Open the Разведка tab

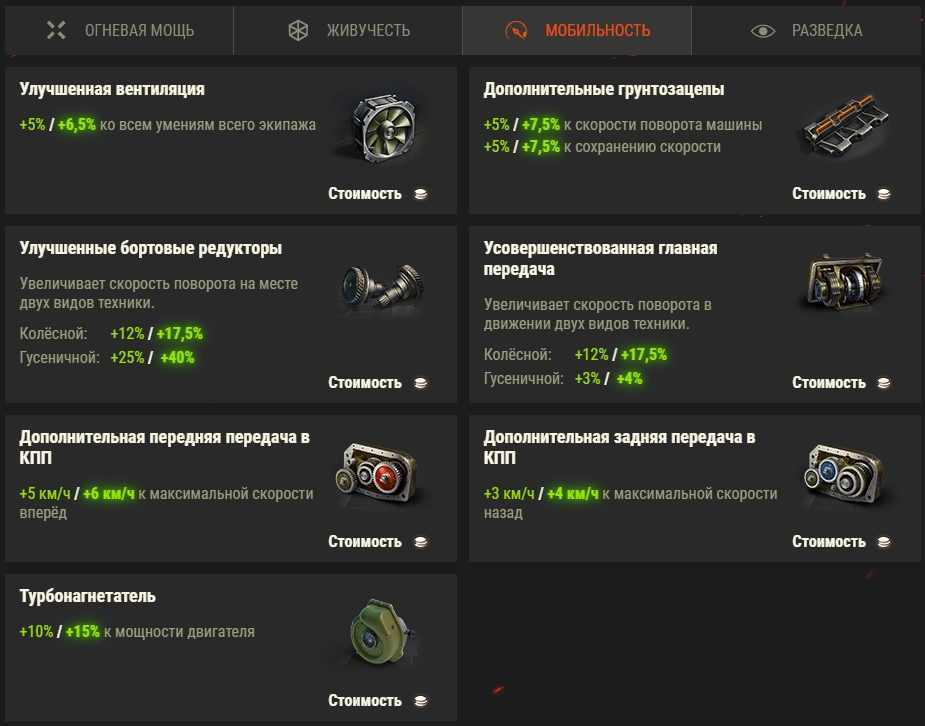click(807, 30)
